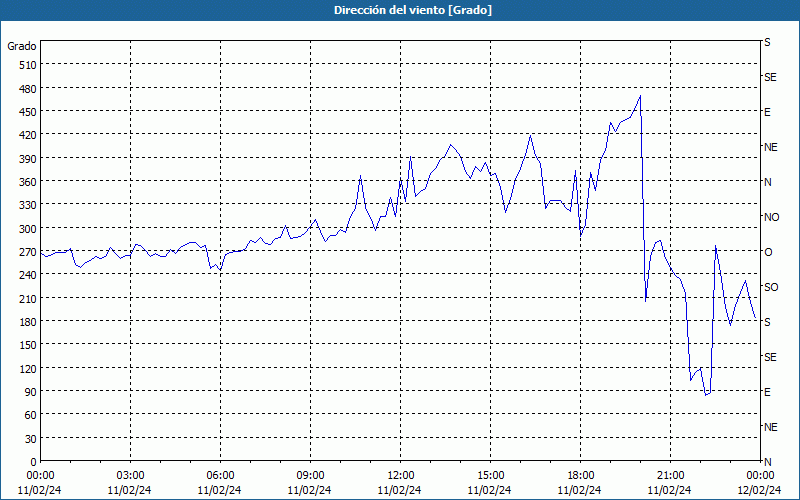
Task: Select the 480 tick label on left axis
Action: pos(28,89)
